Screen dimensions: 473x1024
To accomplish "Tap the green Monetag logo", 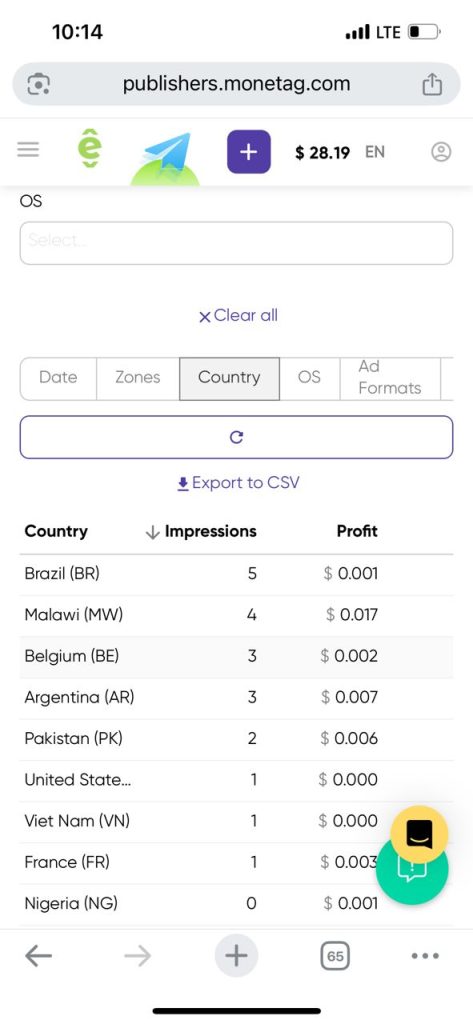I will click(x=90, y=149).
